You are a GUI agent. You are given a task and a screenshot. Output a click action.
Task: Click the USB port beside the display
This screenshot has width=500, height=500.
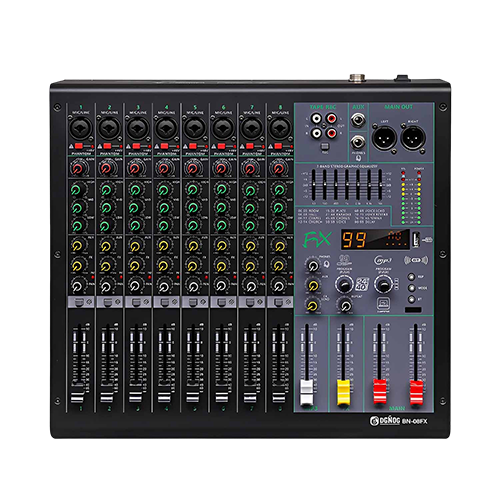pos(416,239)
